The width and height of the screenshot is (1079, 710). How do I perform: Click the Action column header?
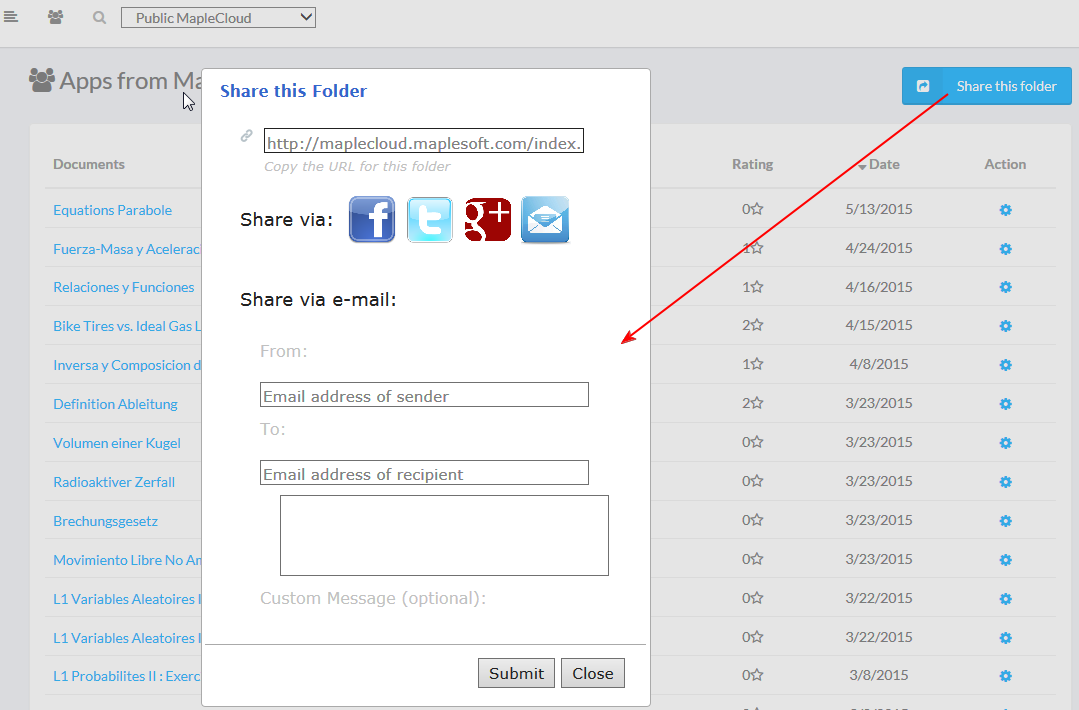click(x=1005, y=164)
